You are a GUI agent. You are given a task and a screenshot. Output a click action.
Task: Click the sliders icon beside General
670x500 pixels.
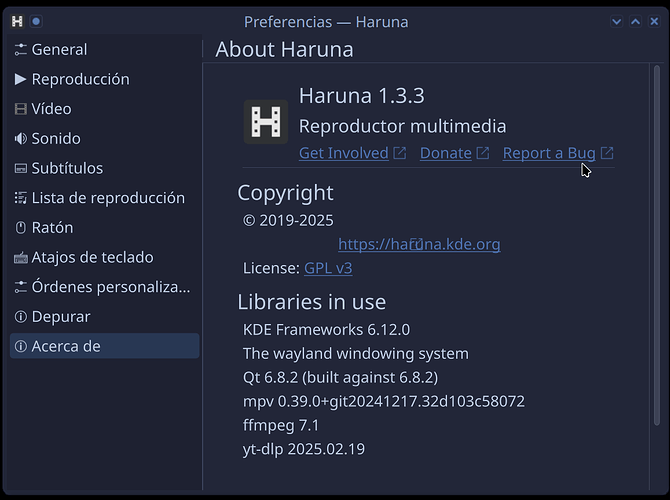pyautogui.click(x=21, y=50)
